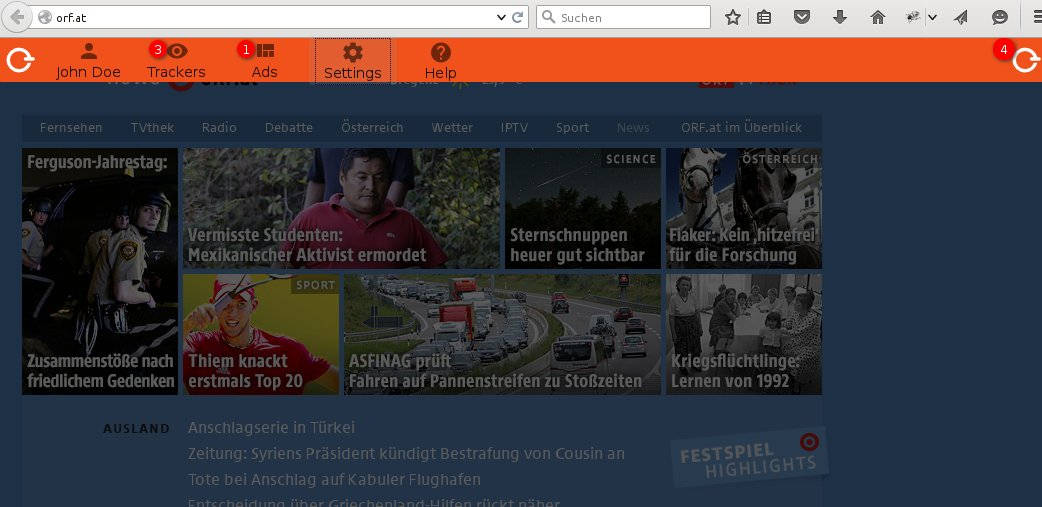Viewport: 1042px width, 507px height.
Task: Select the Wetter navigation tab
Action: (x=452, y=127)
